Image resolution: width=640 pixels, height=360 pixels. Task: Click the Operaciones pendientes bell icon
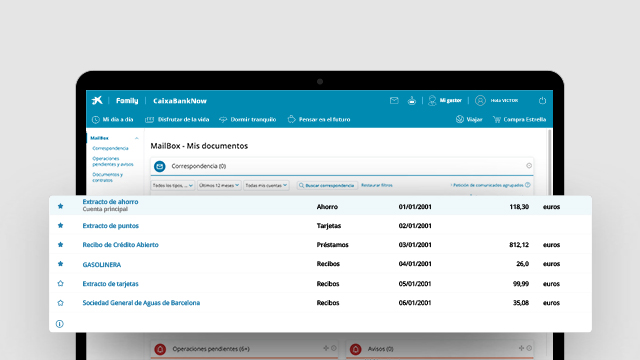(x=160, y=349)
